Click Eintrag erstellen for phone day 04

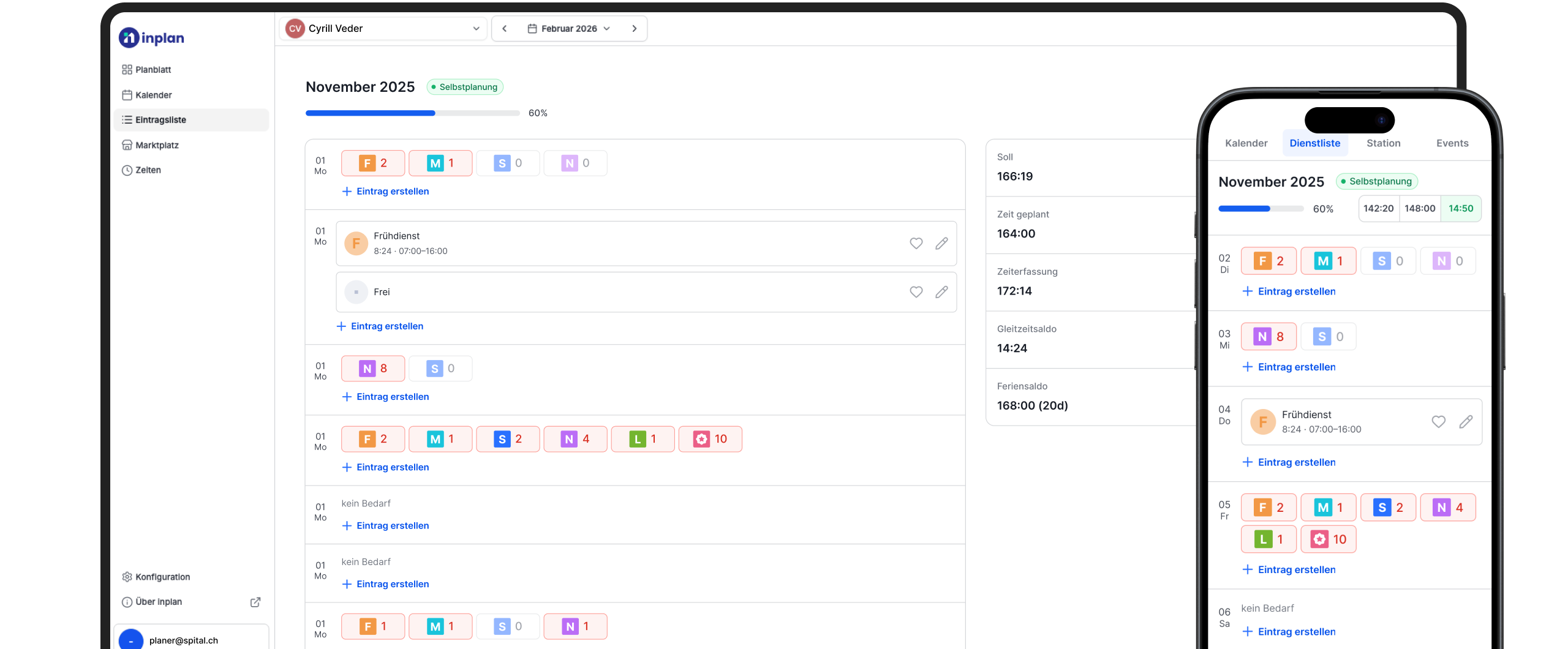tap(1289, 462)
